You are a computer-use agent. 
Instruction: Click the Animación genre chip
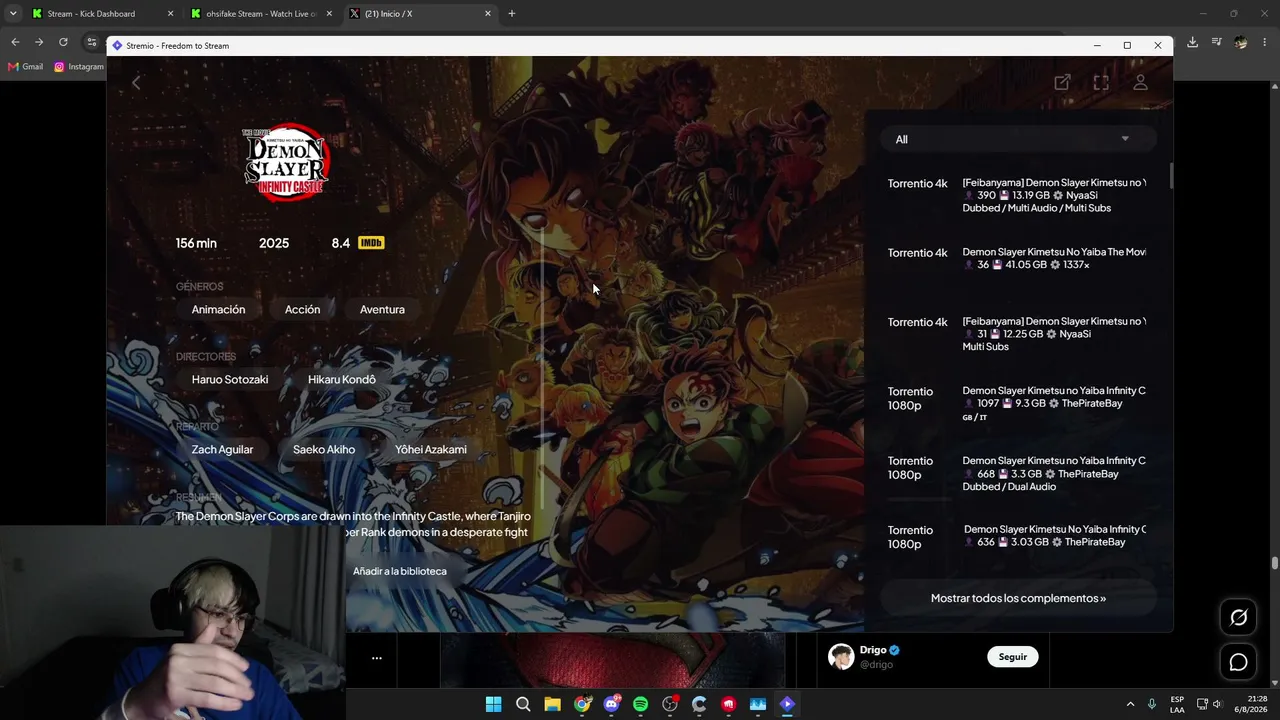tap(218, 310)
